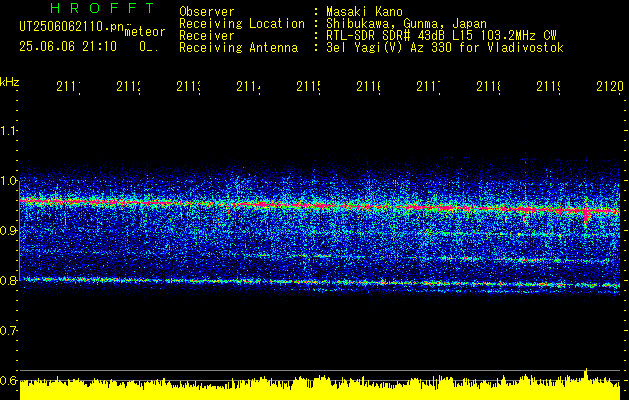This screenshot has height=400, width=629.
Task: Click the 2115 time axis marker
Action: tap(308, 86)
